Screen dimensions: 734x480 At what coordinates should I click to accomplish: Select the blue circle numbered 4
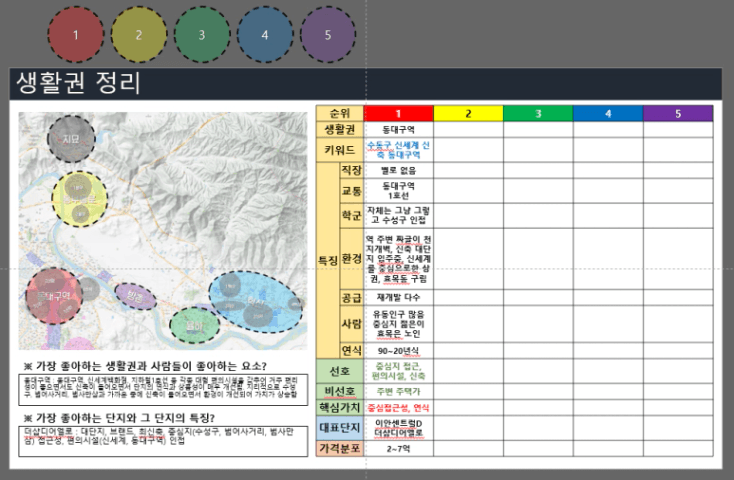(265, 35)
